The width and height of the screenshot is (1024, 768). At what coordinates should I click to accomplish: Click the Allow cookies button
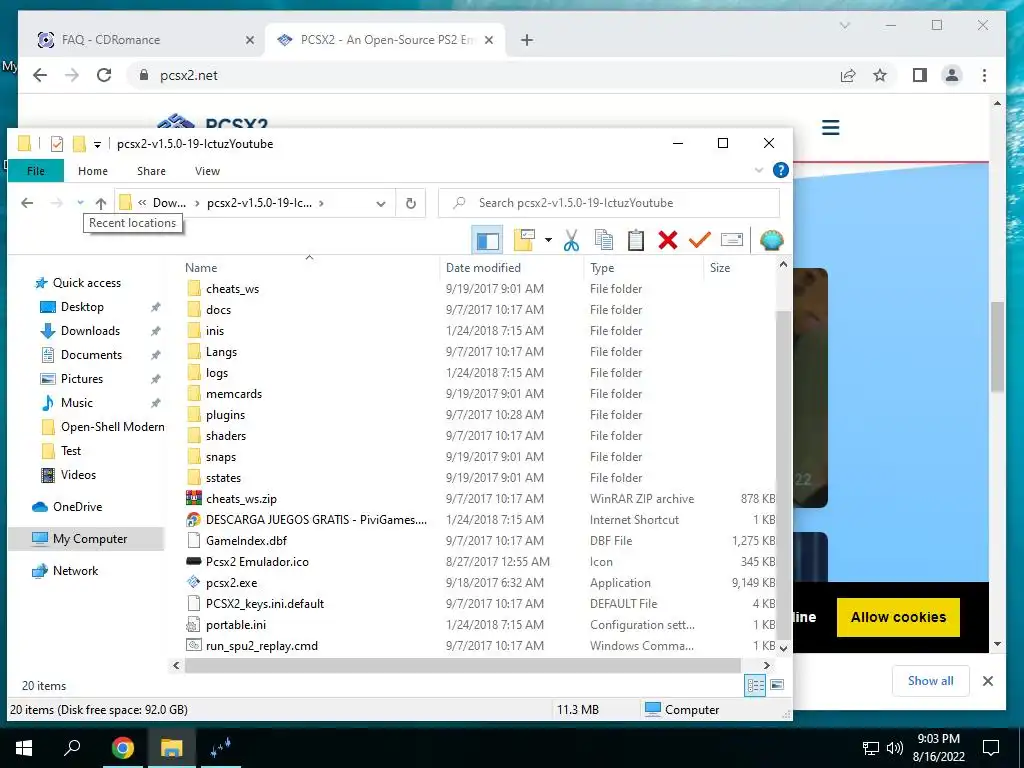tap(898, 617)
